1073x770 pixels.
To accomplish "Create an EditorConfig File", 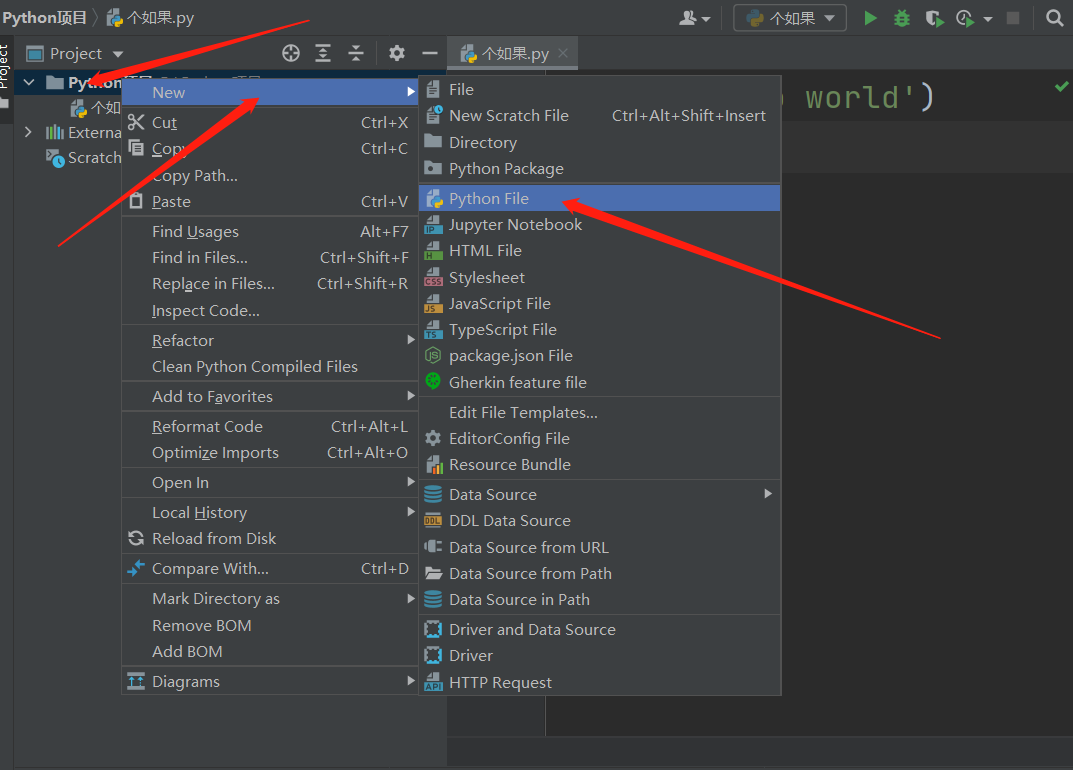I will click(x=599, y=439).
